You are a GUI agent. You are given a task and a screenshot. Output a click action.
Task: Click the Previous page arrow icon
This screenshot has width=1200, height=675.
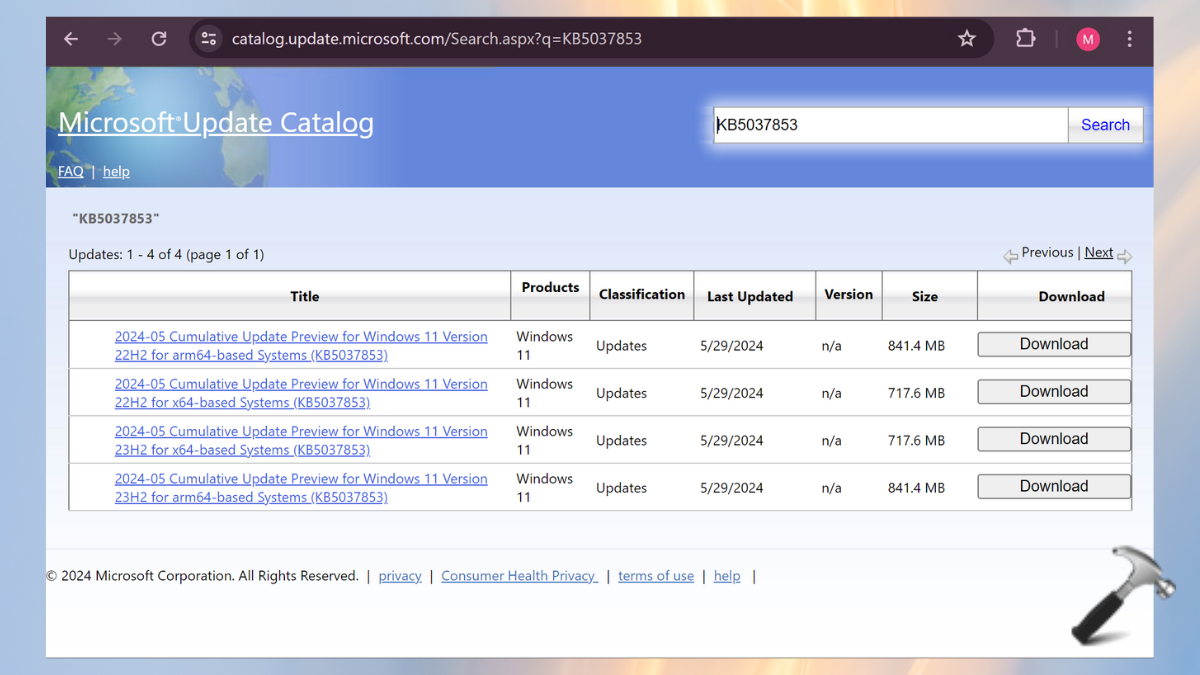click(1010, 256)
